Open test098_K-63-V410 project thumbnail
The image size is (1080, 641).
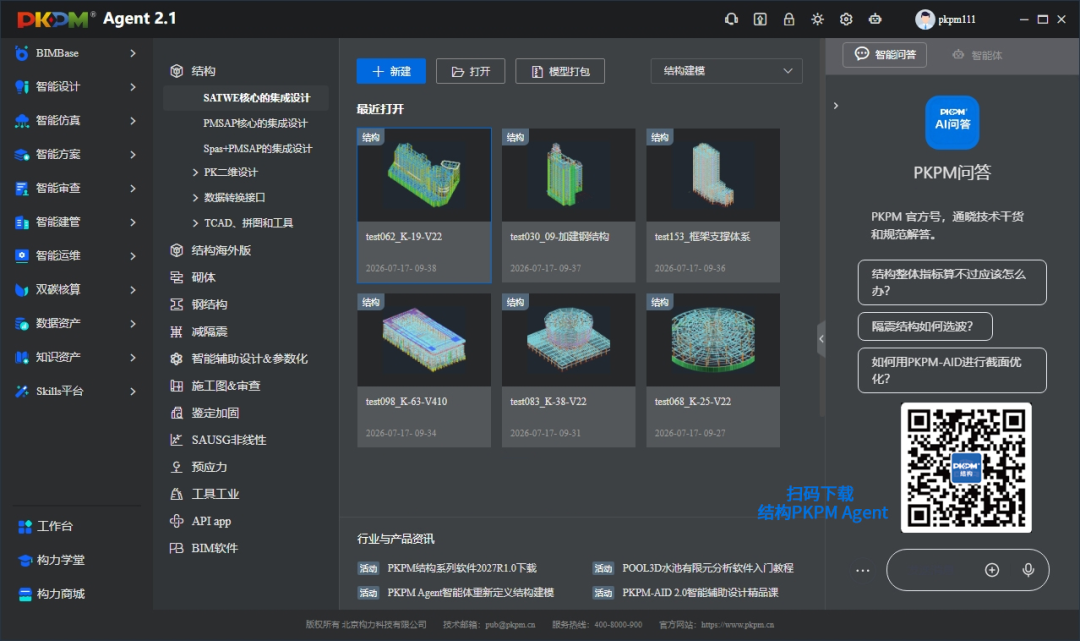pos(424,339)
